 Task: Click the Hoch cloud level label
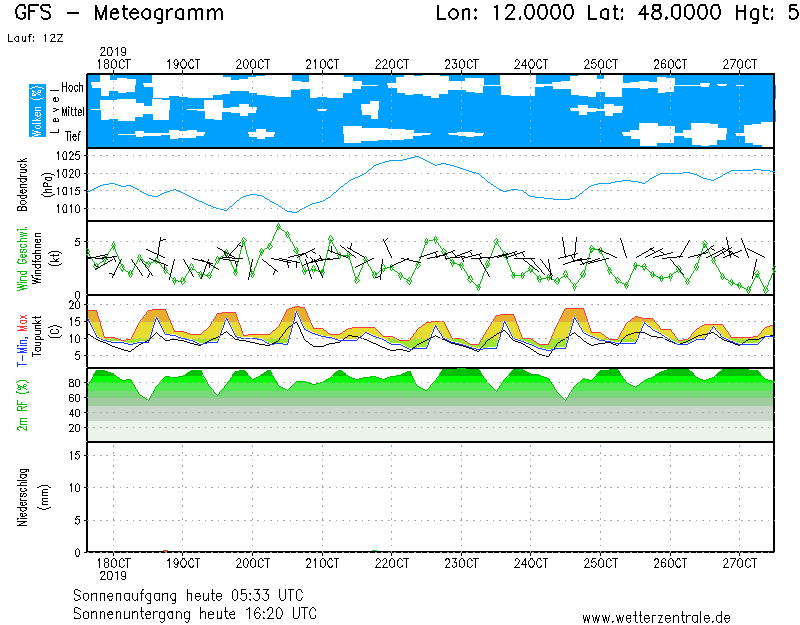(72, 88)
